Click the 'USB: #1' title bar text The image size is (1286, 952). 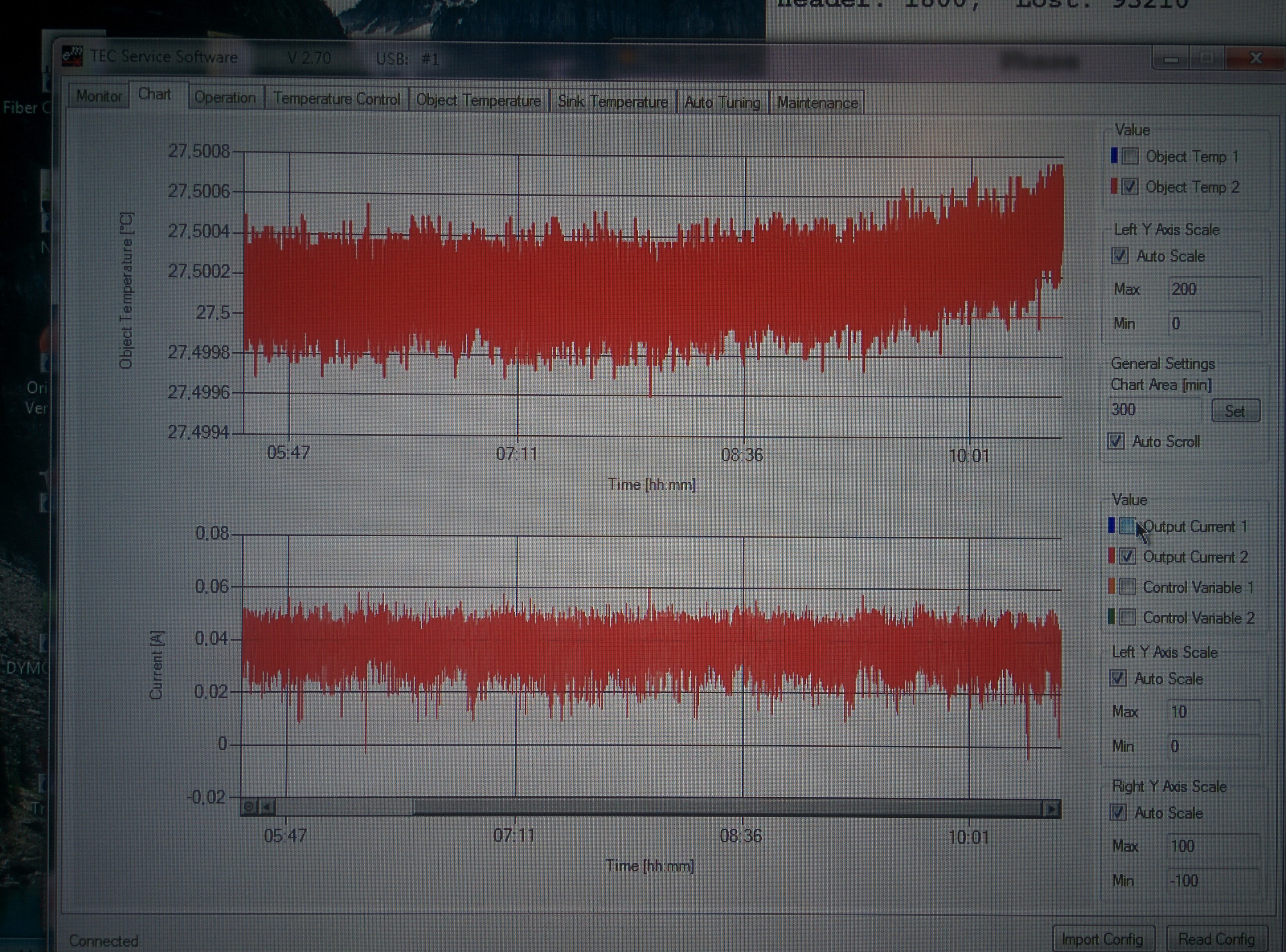(x=407, y=59)
